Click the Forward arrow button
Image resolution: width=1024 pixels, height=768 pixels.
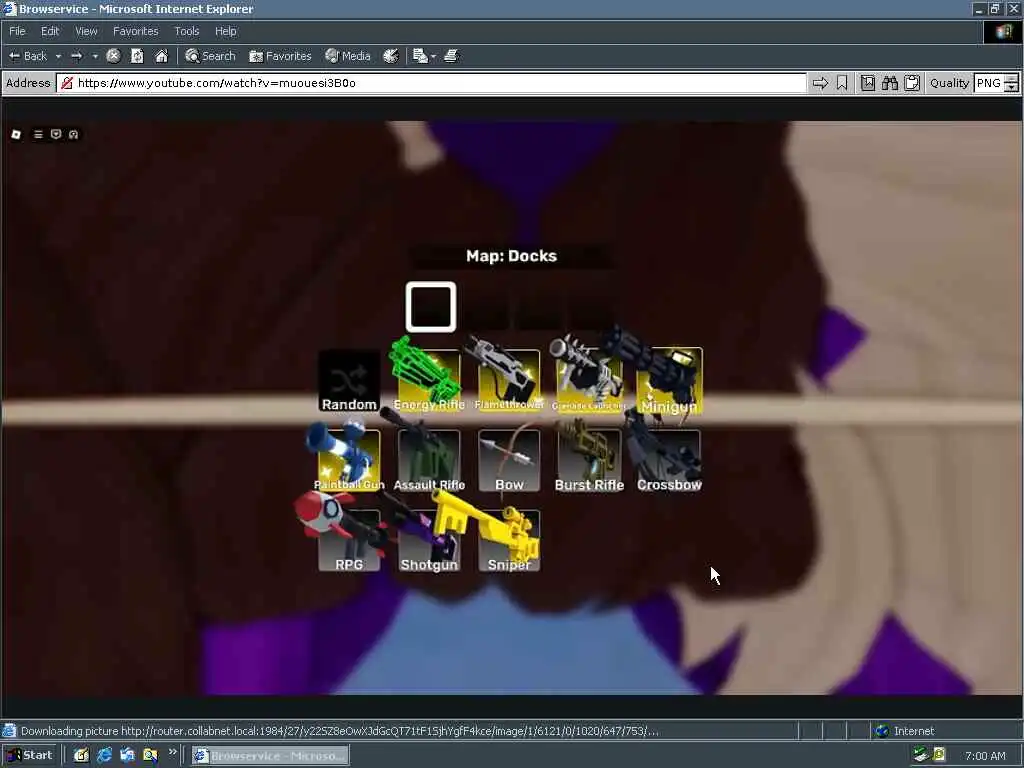76,56
